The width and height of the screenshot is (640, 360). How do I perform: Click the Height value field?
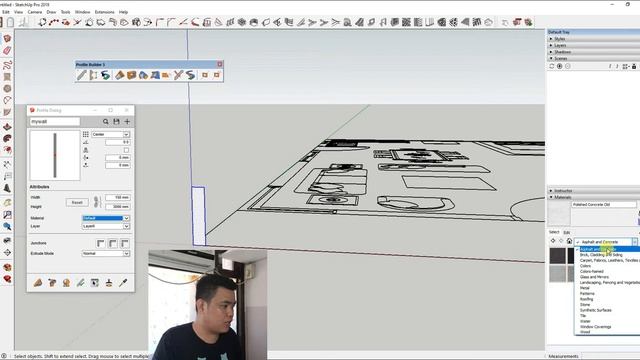118,207
